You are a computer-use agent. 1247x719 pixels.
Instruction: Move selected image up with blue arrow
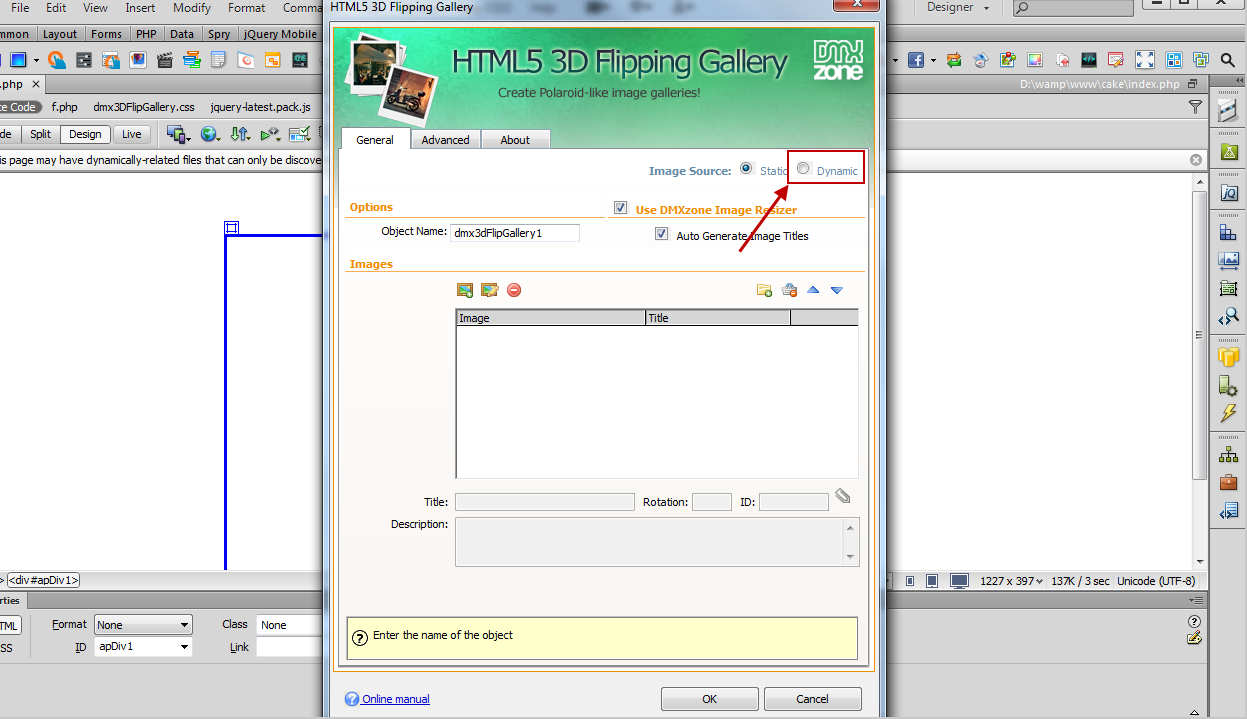[813, 290]
